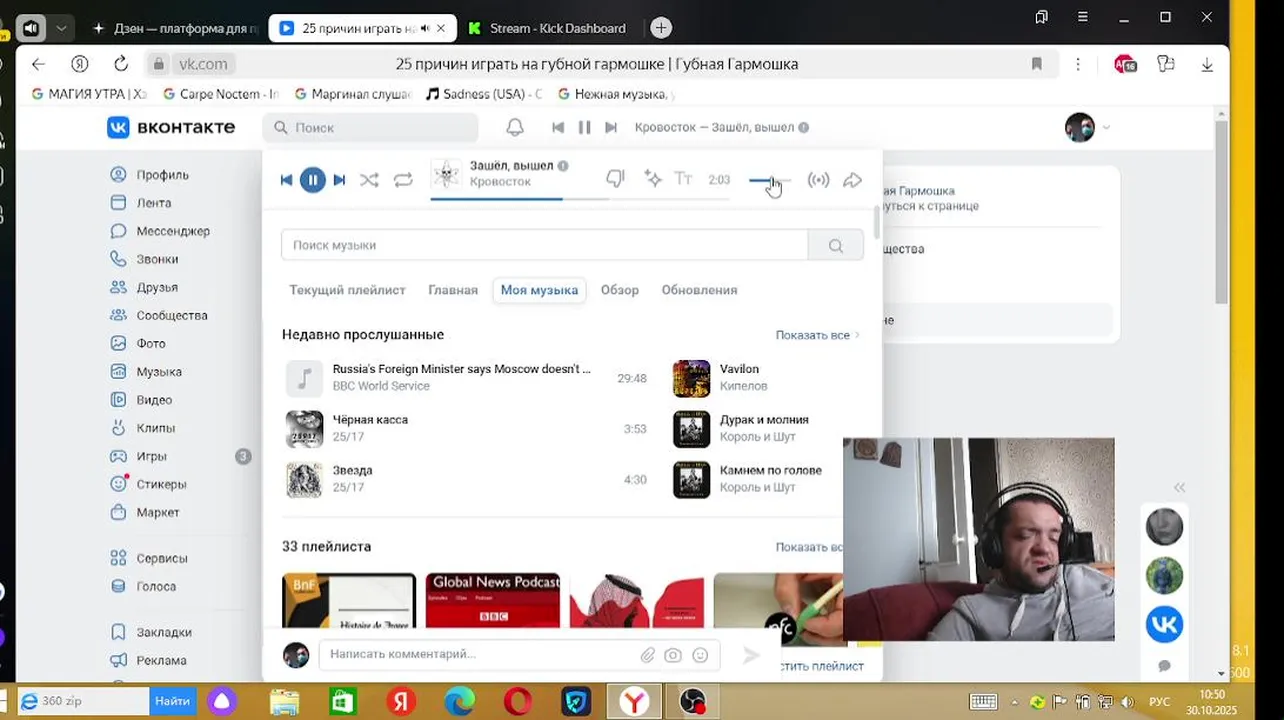Open browser downloads arrow icon
This screenshot has height=720, width=1284.
point(1207,64)
